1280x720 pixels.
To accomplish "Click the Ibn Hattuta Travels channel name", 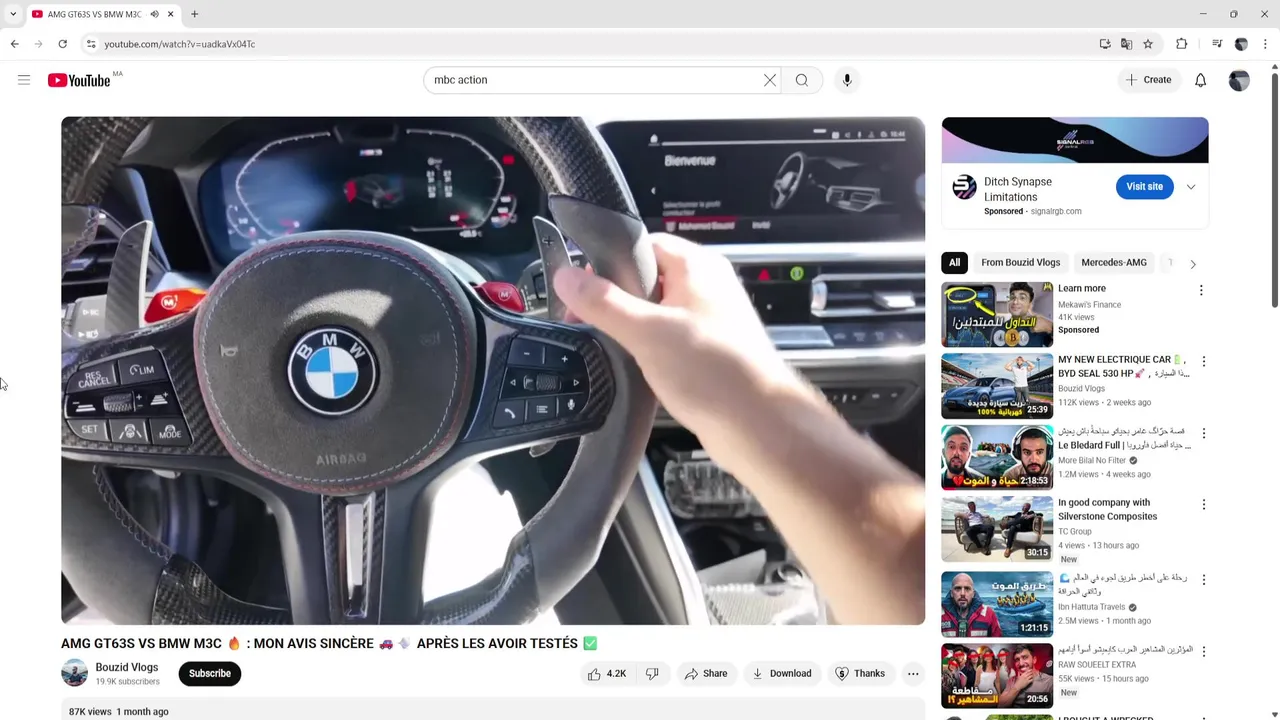I will [1092, 607].
